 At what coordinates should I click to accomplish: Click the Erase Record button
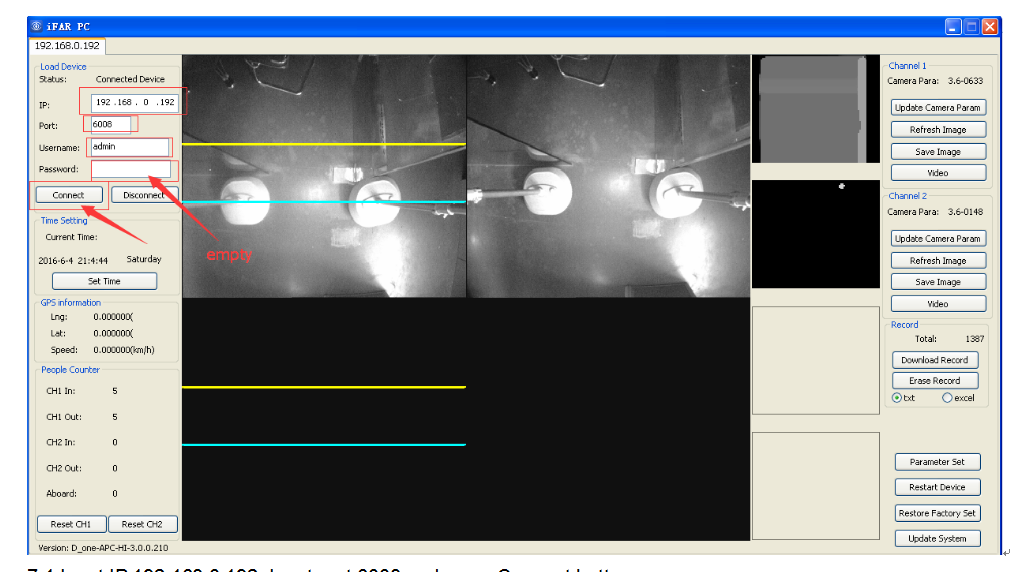coord(935,381)
